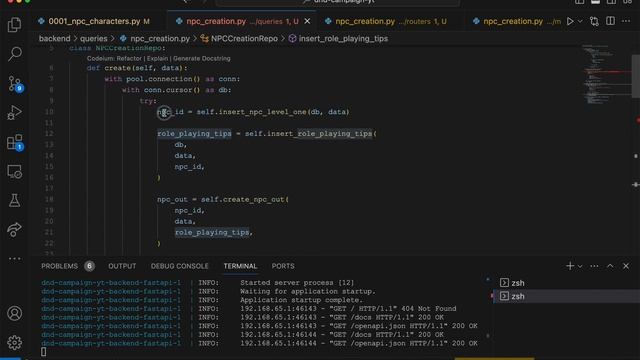Open the Accounts menu icon
Image resolution: width=640 pixels, height=360 pixels.
click(x=15, y=313)
